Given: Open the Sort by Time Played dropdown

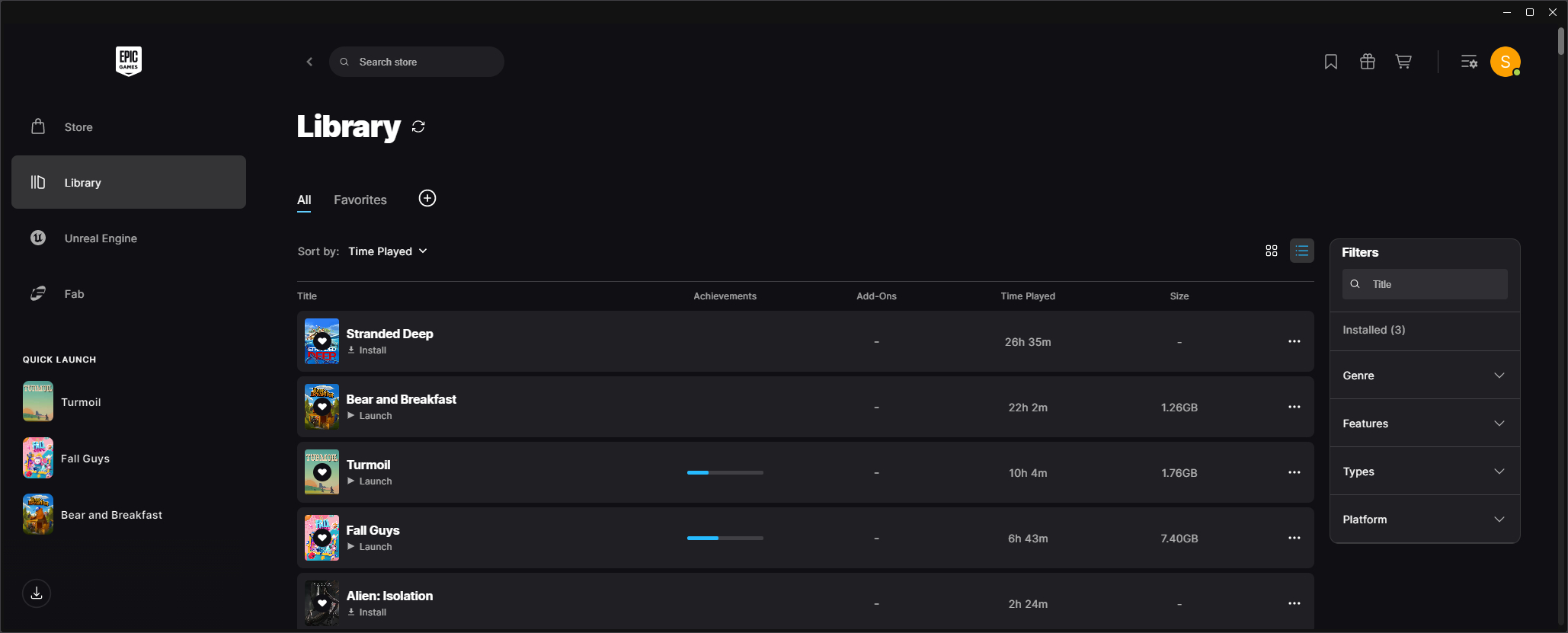Looking at the screenshot, I should [388, 251].
